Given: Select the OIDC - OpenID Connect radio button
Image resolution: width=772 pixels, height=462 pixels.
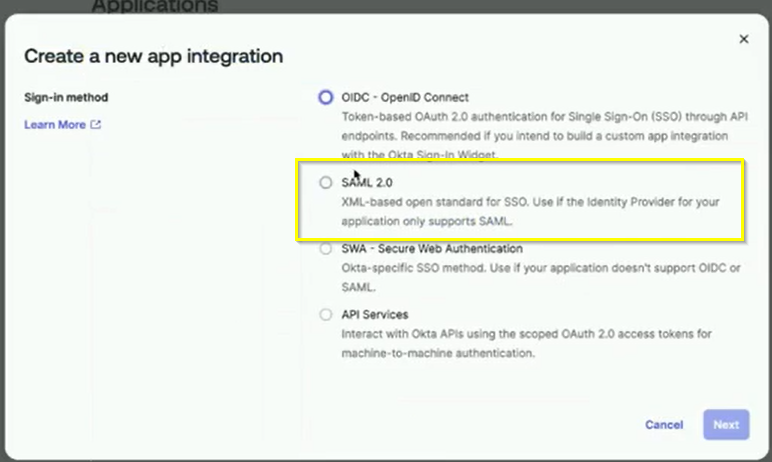Looking at the screenshot, I should click(x=325, y=97).
